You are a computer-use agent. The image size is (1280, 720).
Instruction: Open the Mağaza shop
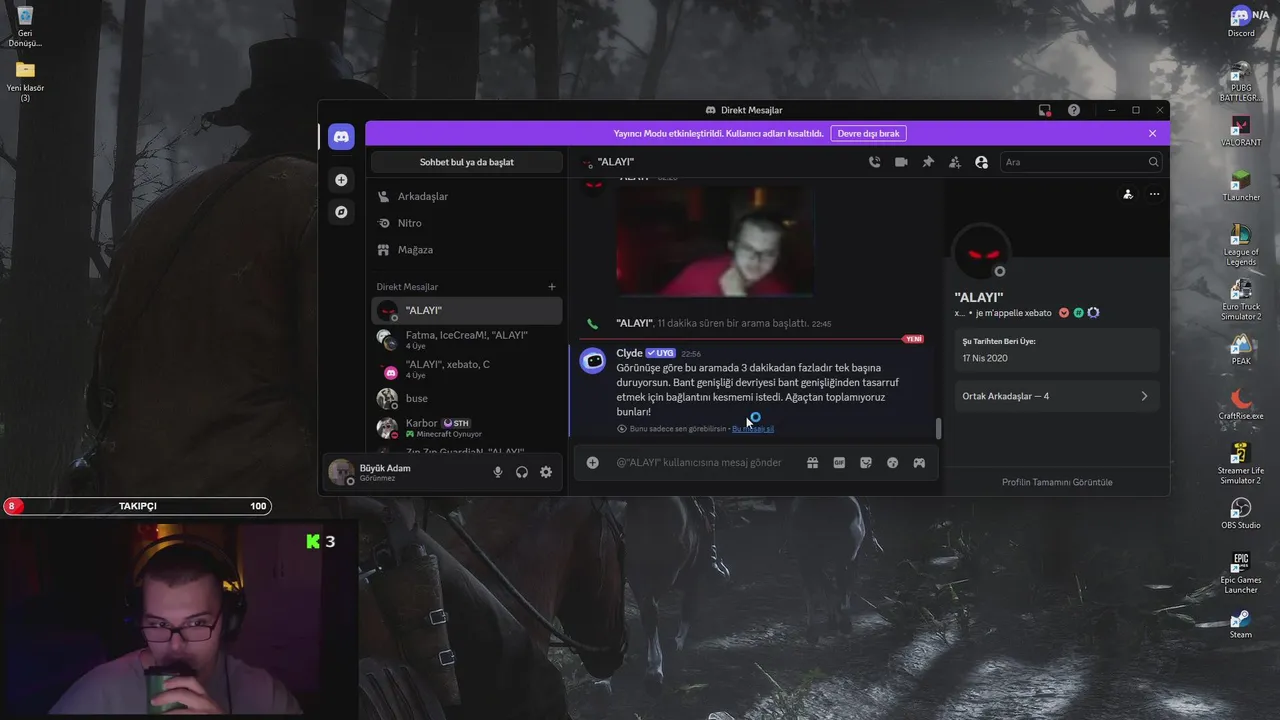click(x=466, y=250)
